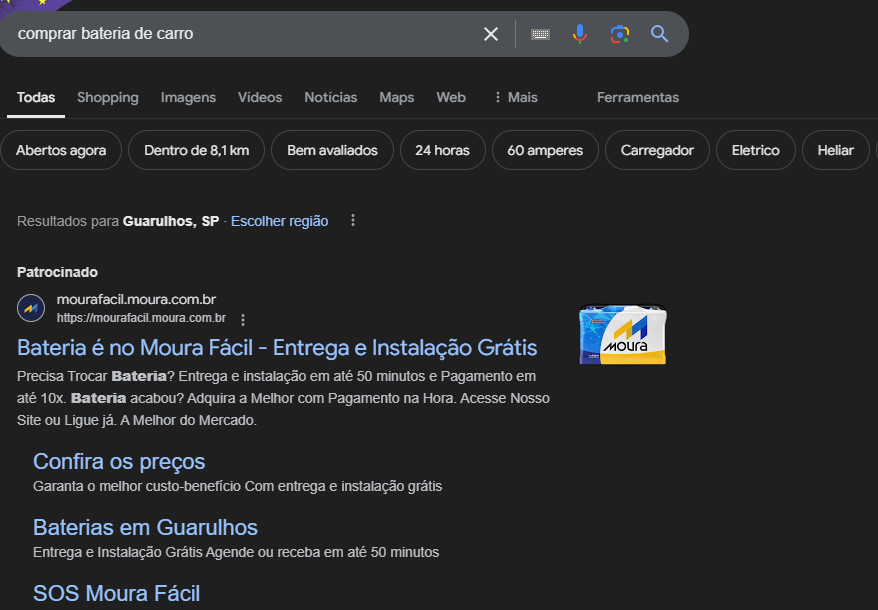The image size is (878, 610).
Task: Apply the Heliar brand filter
Action: (835, 149)
